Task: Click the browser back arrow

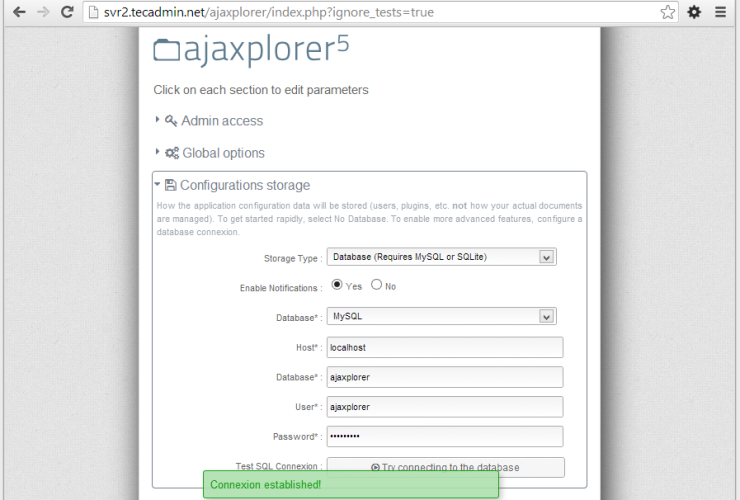Action: 18,12
